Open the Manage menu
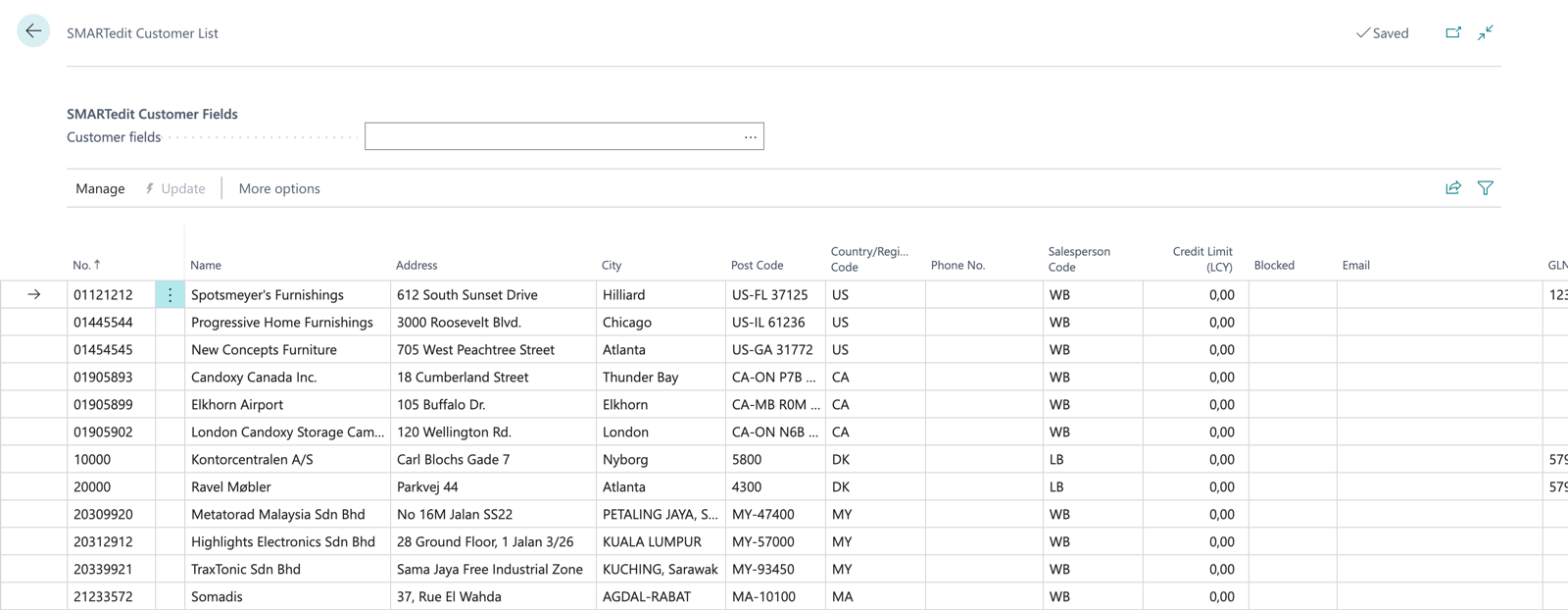This screenshot has width=1568, height=610. (100, 188)
